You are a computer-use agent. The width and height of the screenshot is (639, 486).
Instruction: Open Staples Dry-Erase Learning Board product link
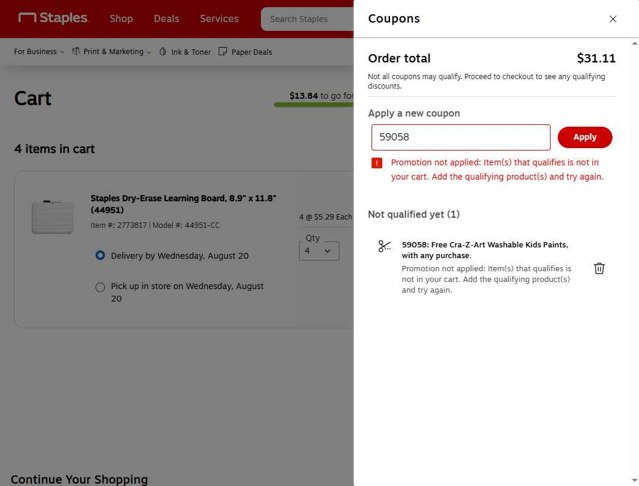coord(183,204)
